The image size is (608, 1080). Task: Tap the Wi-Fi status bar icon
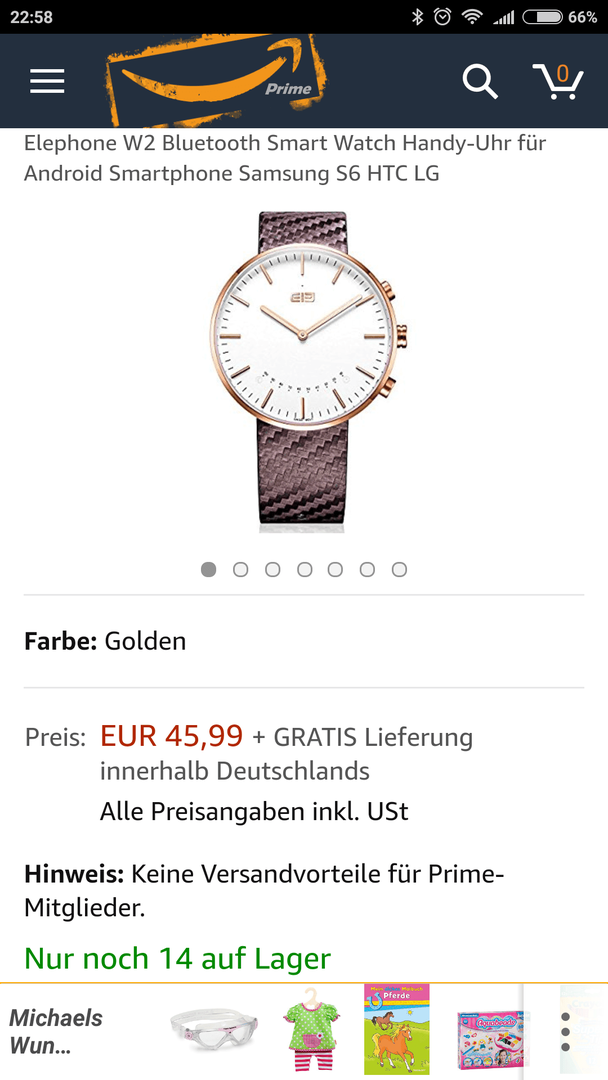472,17
